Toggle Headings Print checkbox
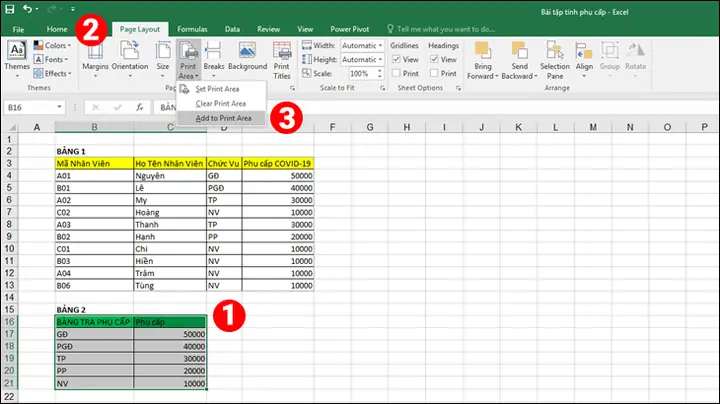720x404 pixels. coord(434,73)
